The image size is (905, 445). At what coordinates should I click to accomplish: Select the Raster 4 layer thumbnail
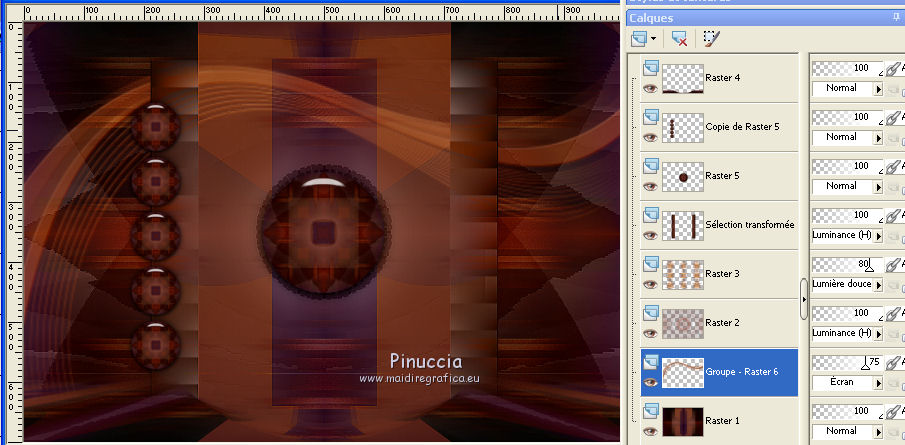pyautogui.click(x=683, y=78)
